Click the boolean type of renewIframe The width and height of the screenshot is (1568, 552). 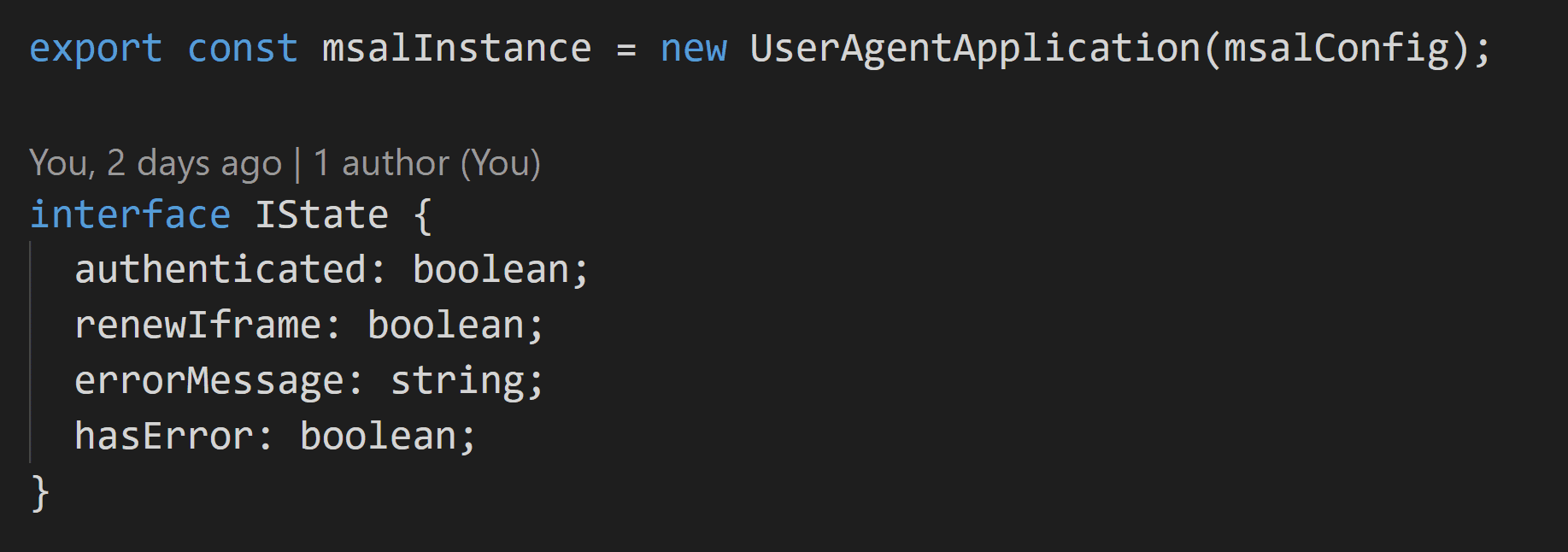point(446,326)
